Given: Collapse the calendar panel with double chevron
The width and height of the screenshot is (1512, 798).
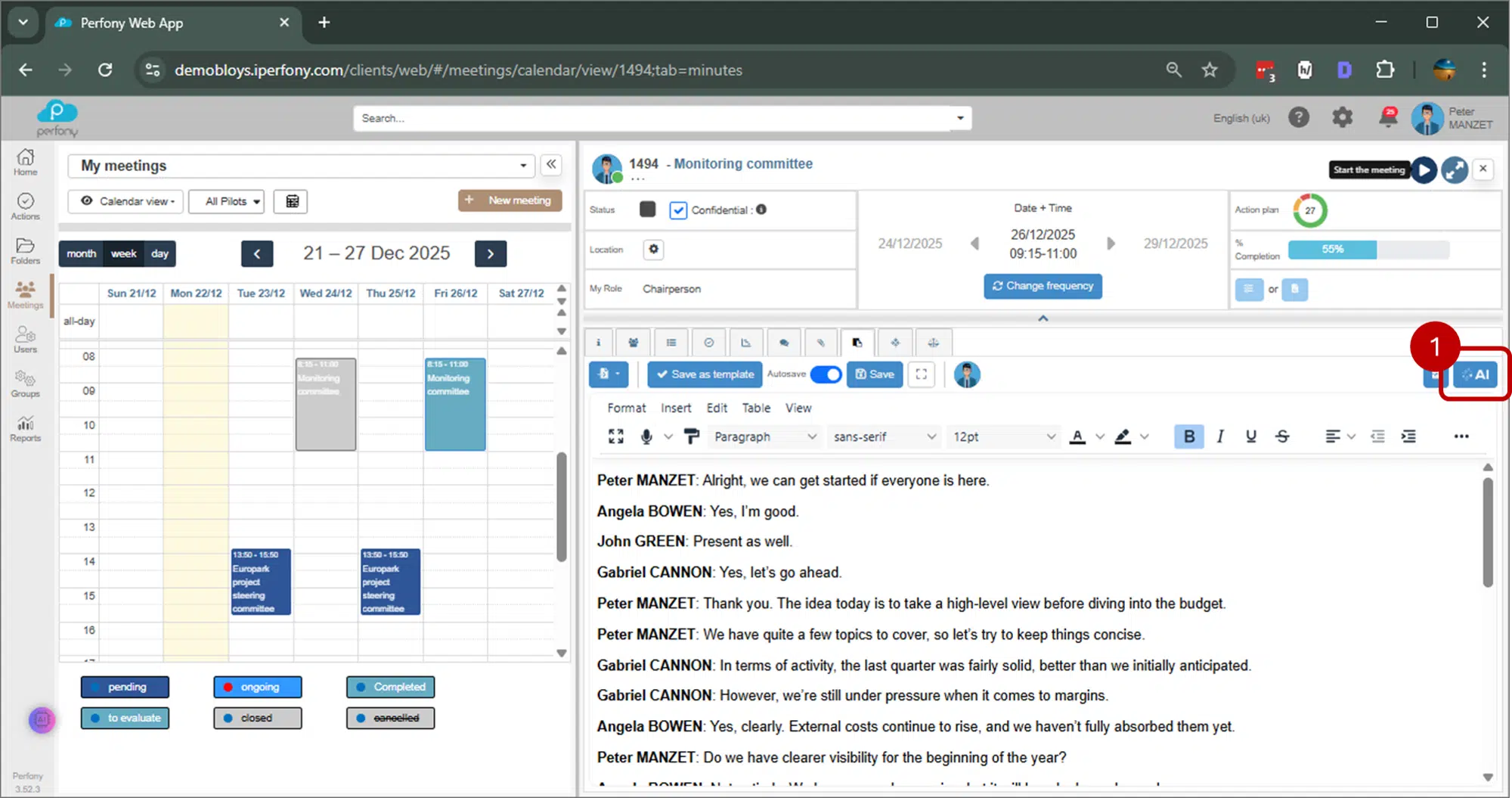Looking at the screenshot, I should (x=552, y=165).
